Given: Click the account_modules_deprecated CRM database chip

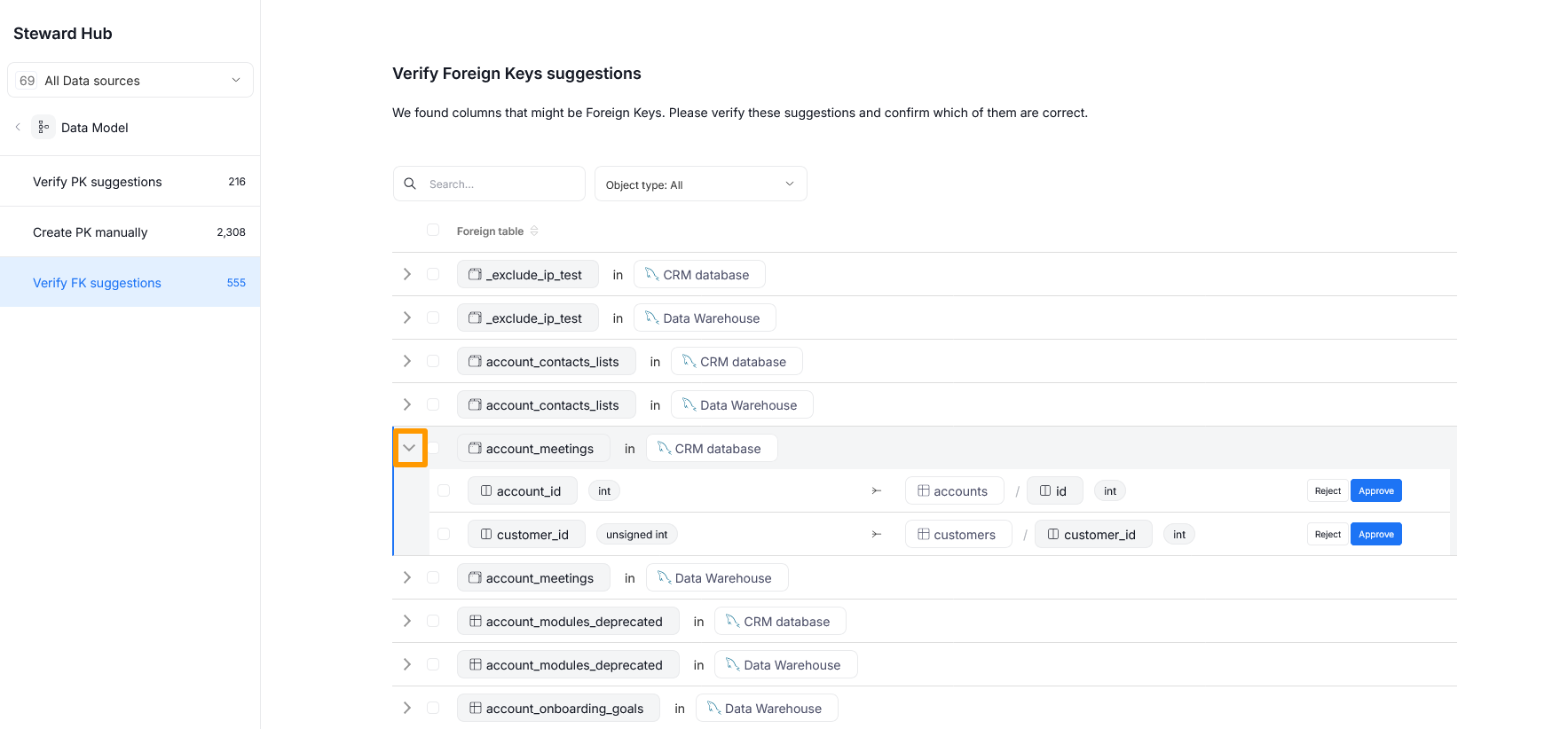Looking at the screenshot, I should click(x=779, y=621).
